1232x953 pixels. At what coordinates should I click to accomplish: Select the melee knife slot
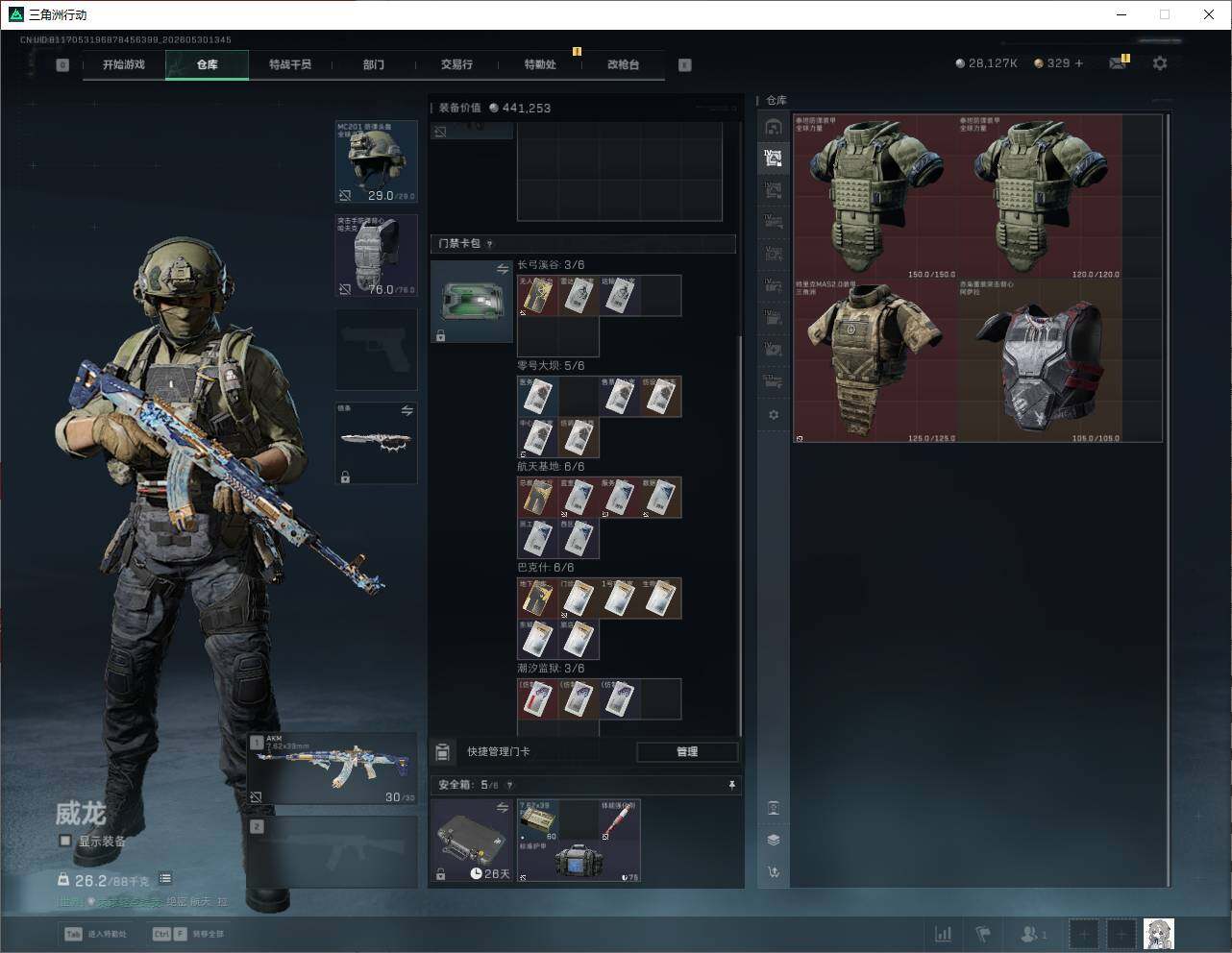pos(376,443)
